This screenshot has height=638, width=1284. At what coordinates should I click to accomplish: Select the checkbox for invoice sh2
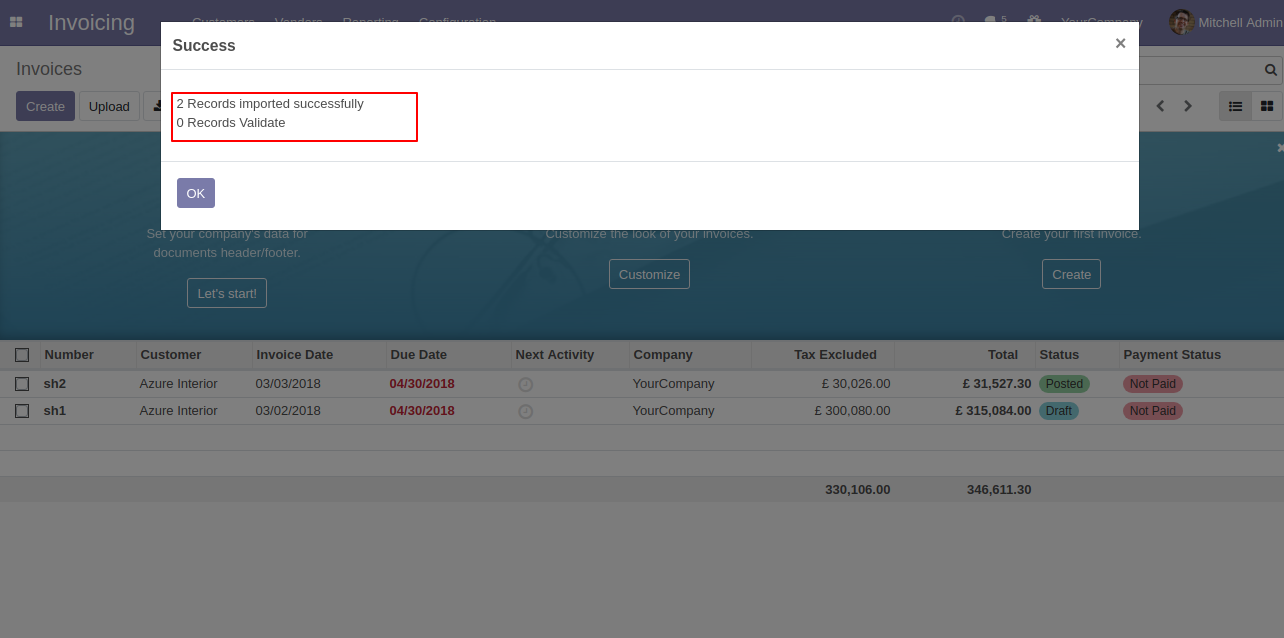[x=22, y=384]
